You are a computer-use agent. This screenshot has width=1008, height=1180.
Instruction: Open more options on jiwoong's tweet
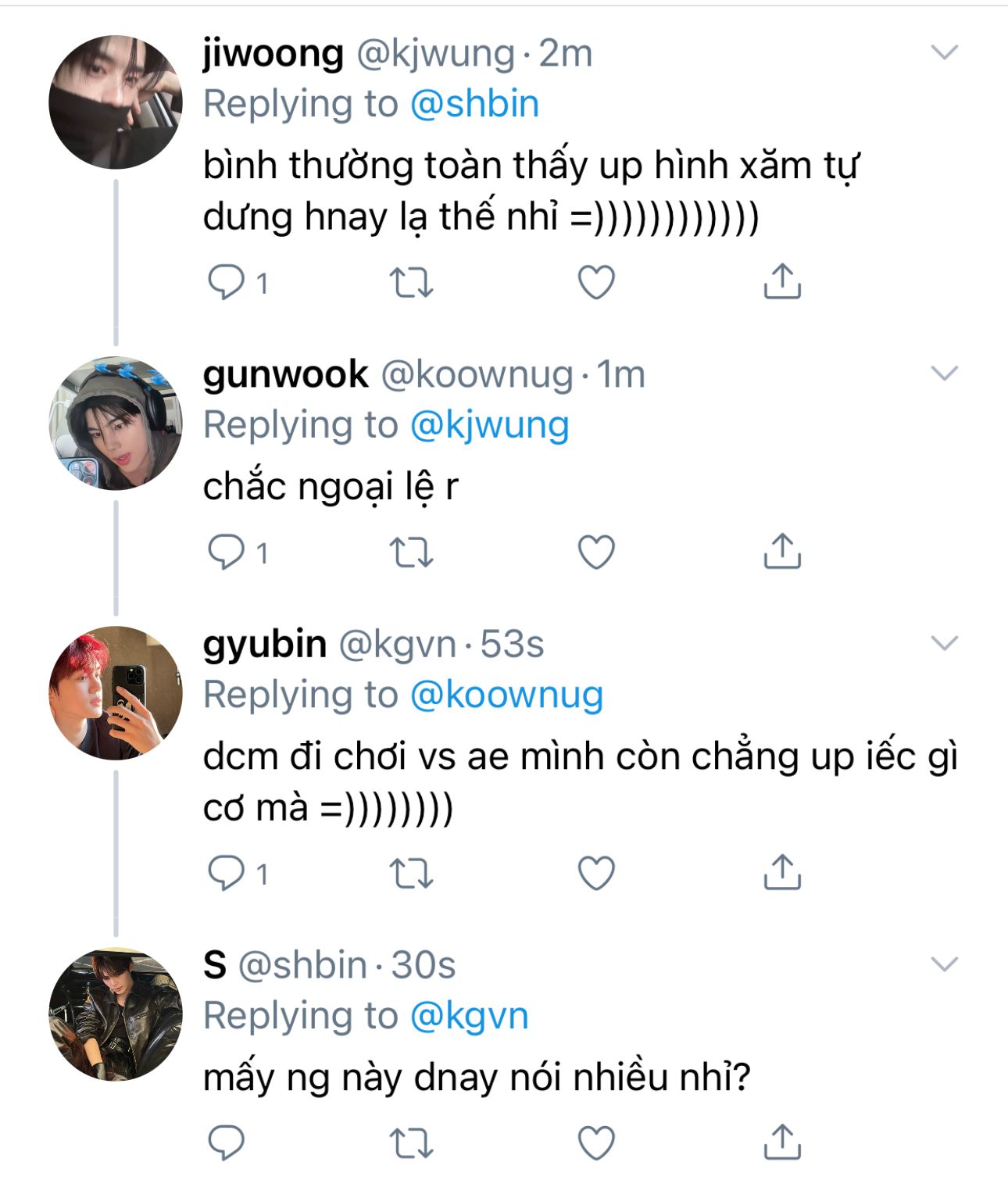945,53
